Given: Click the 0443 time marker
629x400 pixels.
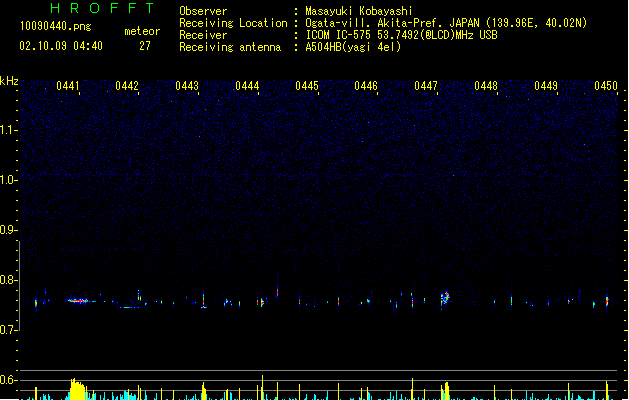Looking at the screenshot, I should [x=187, y=86].
